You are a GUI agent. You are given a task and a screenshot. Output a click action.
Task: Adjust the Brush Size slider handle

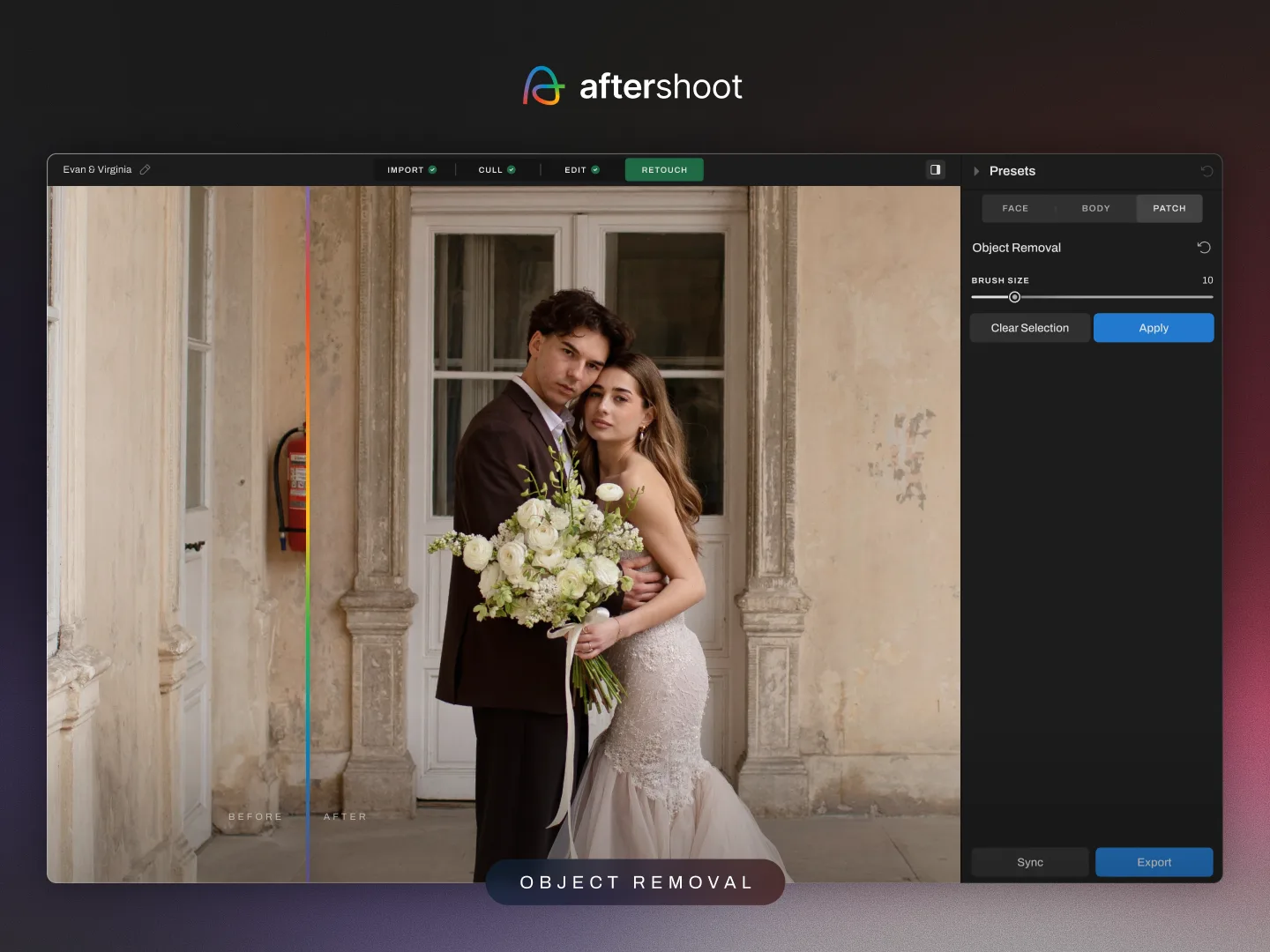[1014, 297]
